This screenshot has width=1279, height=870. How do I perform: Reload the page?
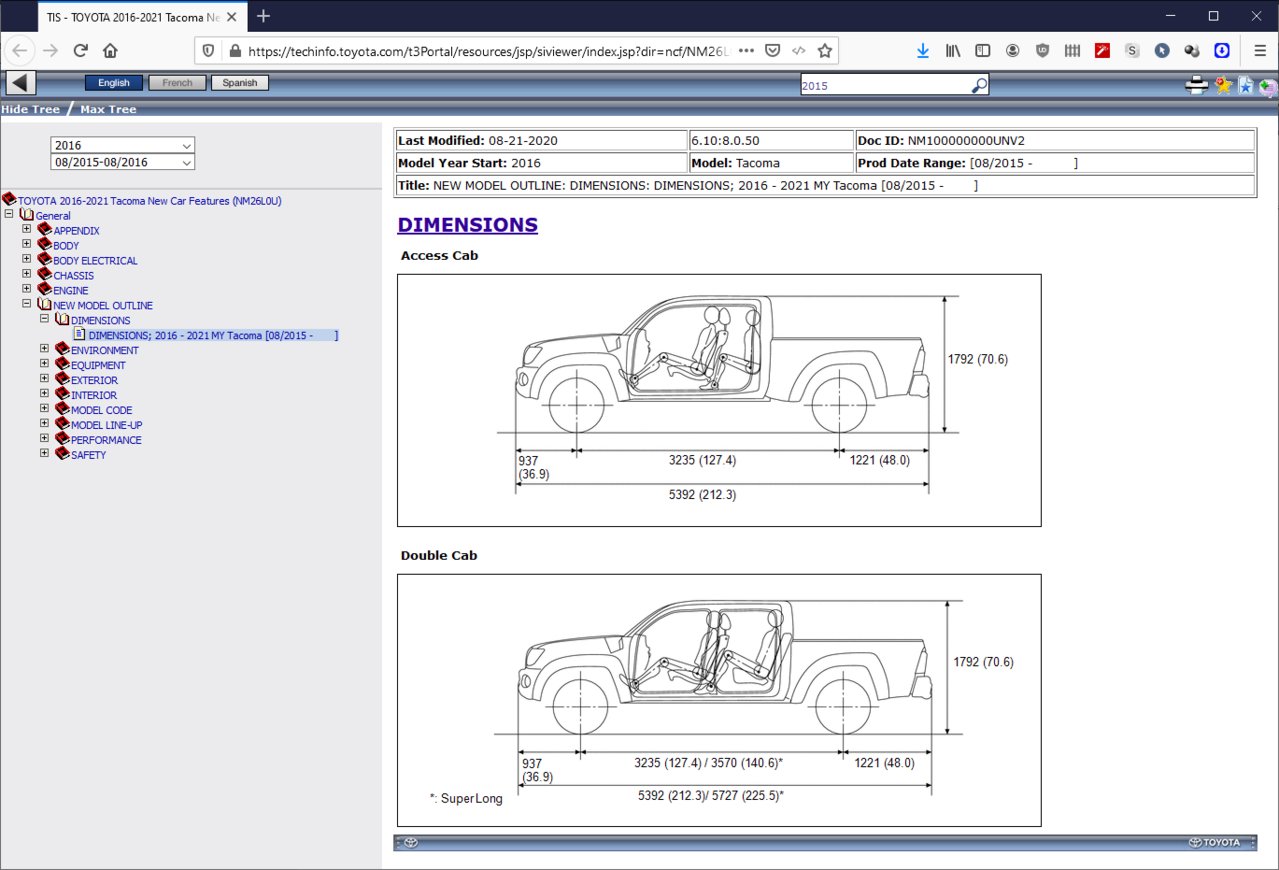pos(81,50)
